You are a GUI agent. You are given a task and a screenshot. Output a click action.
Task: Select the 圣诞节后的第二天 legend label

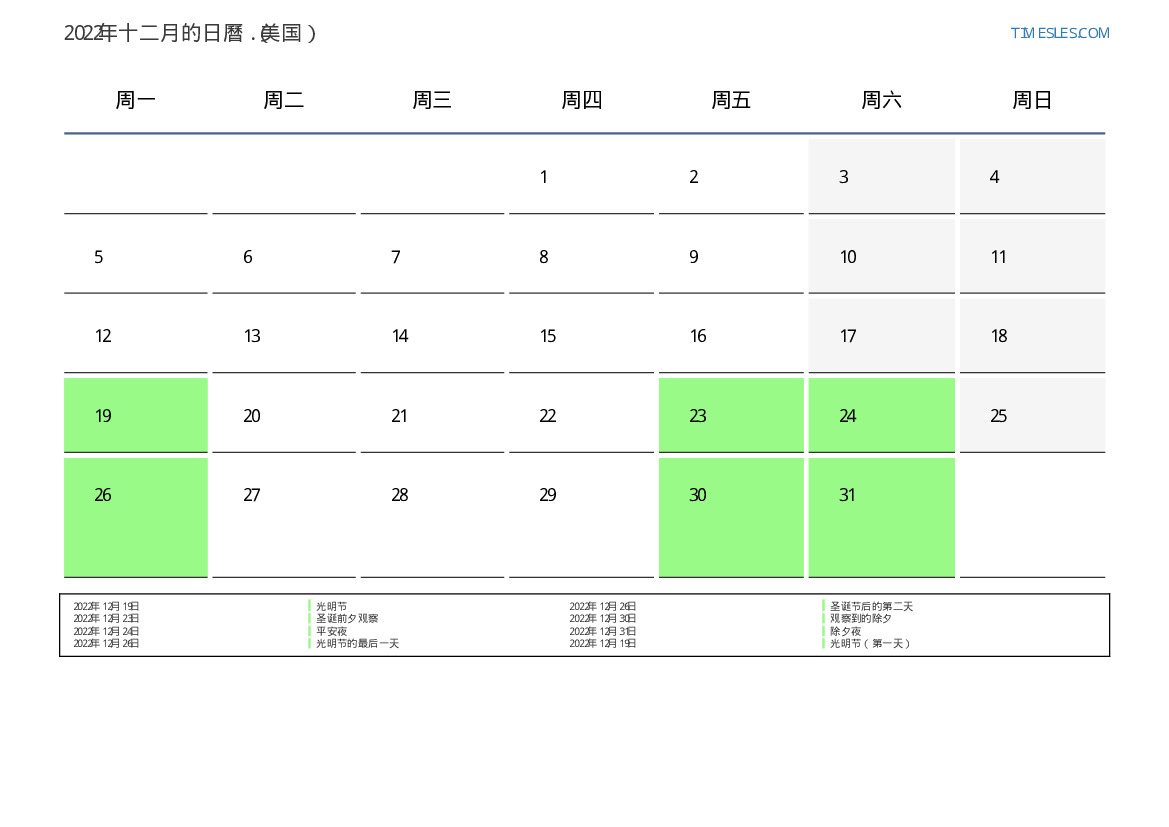(x=871, y=606)
